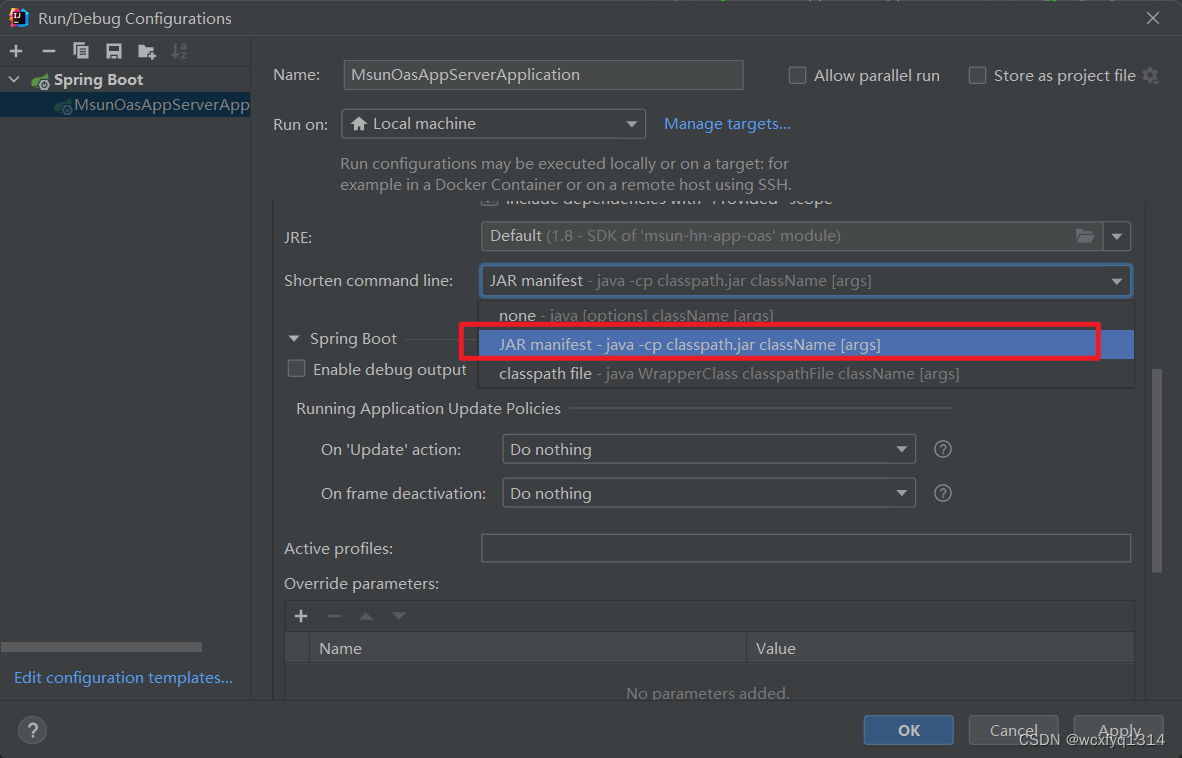The height and width of the screenshot is (758, 1182).
Task: Remove selected configuration with minus icon
Action: 49,51
